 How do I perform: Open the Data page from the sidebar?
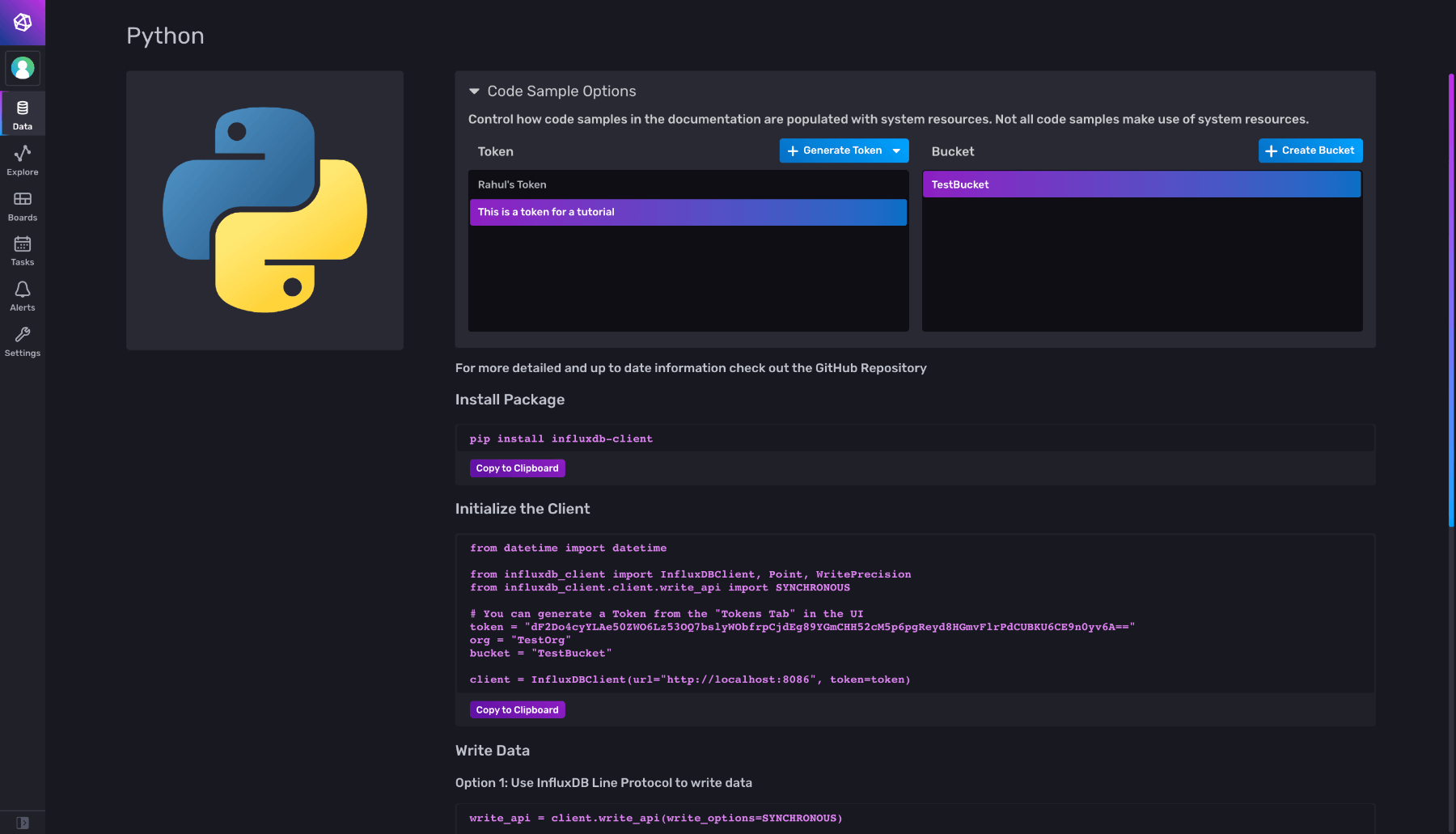22,113
